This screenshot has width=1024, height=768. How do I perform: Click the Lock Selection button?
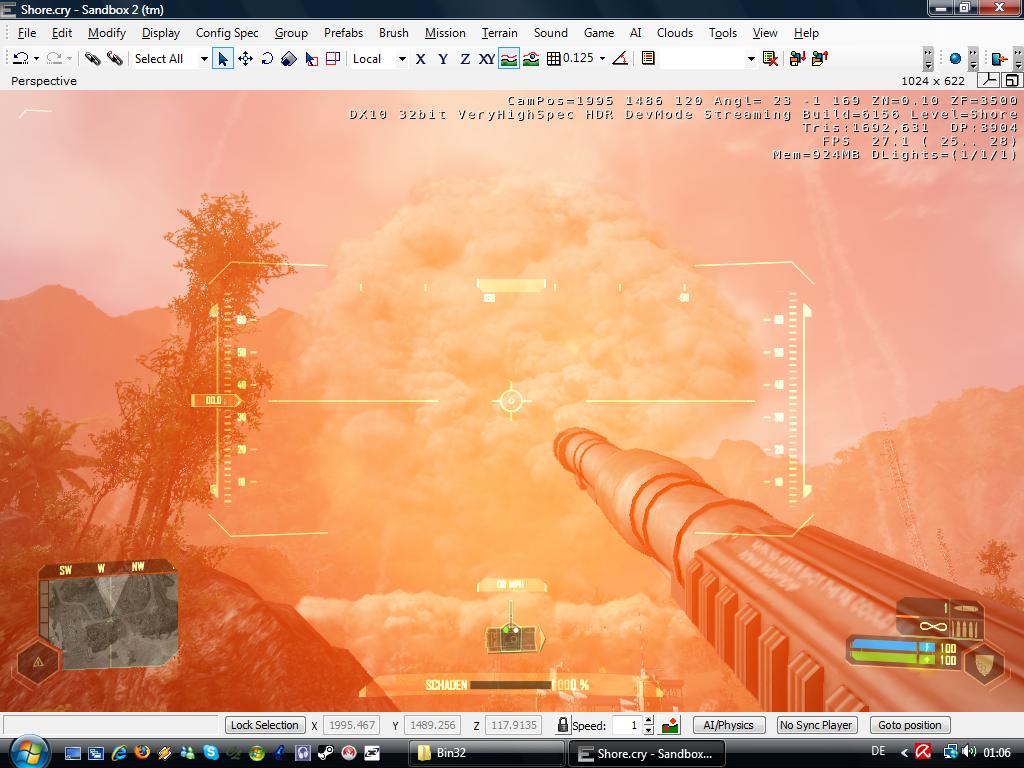[264, 725]
